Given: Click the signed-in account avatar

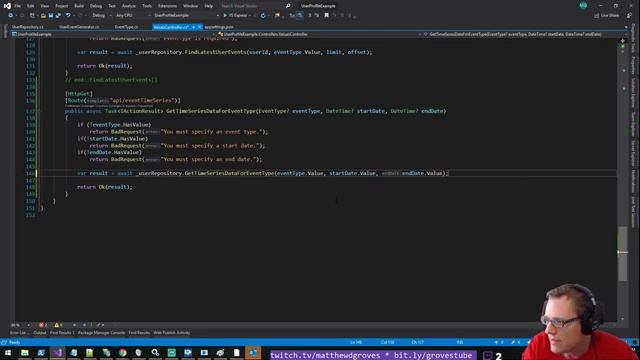Looking at the screenshot, I should [583, 5].
